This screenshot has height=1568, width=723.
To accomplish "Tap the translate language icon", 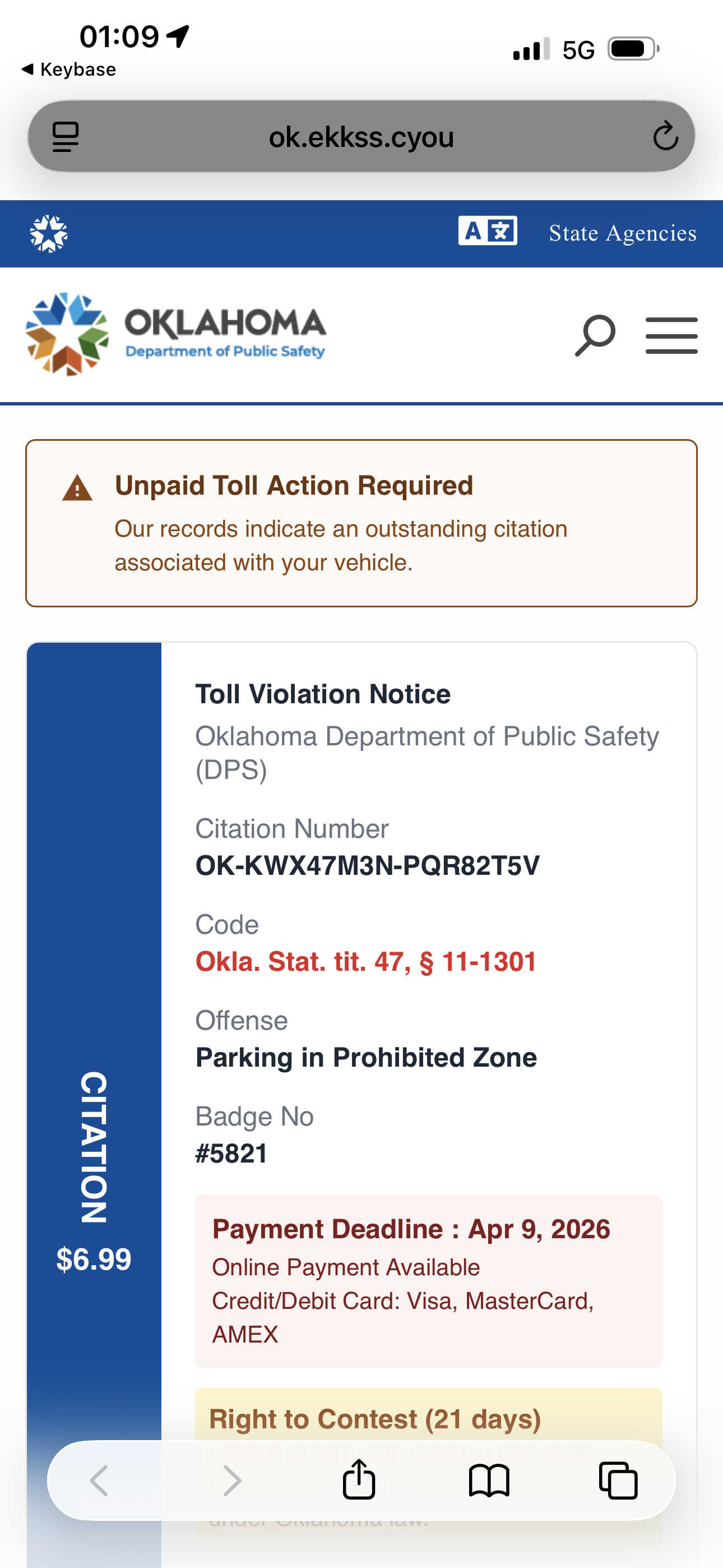I will [x=488, y=231].
